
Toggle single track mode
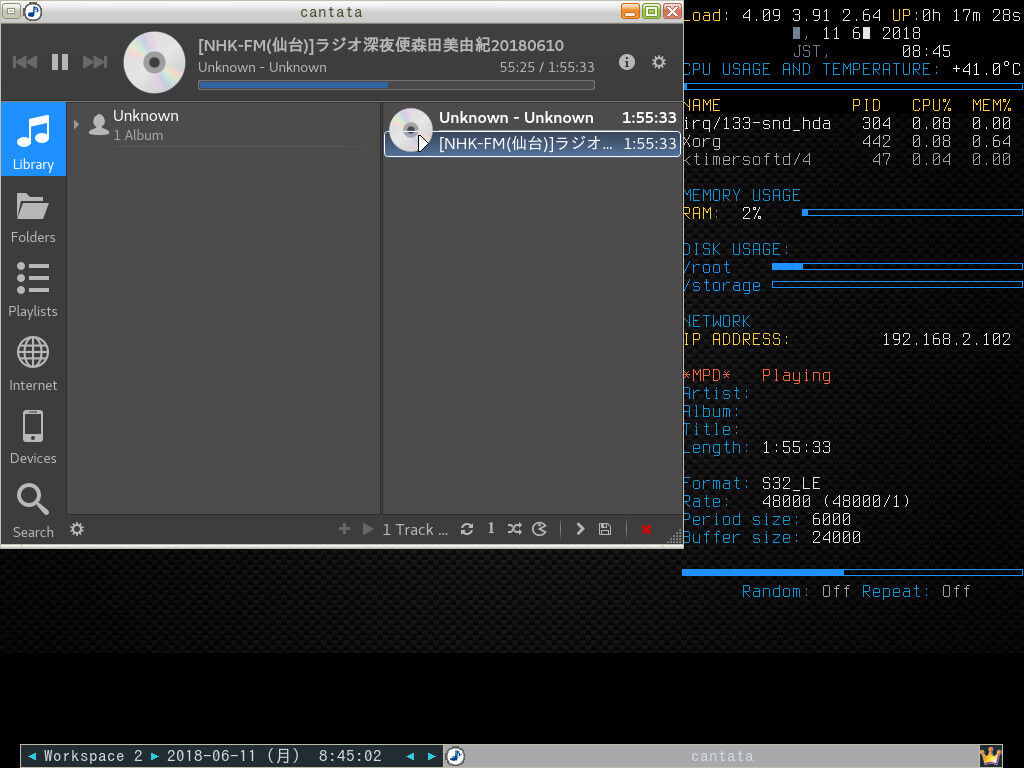click(491, 528)
